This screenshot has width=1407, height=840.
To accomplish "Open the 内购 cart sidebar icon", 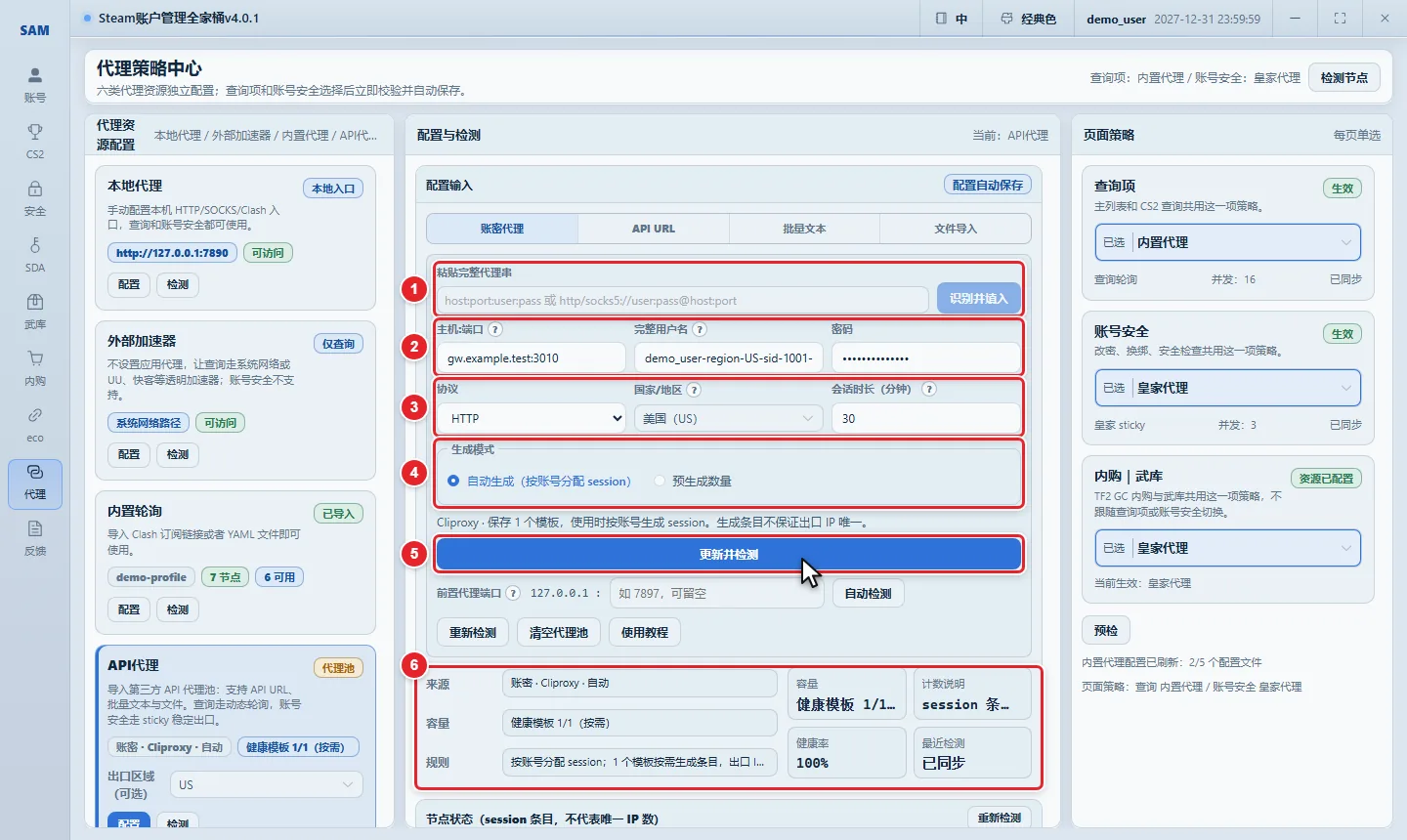I will point(35,368).
